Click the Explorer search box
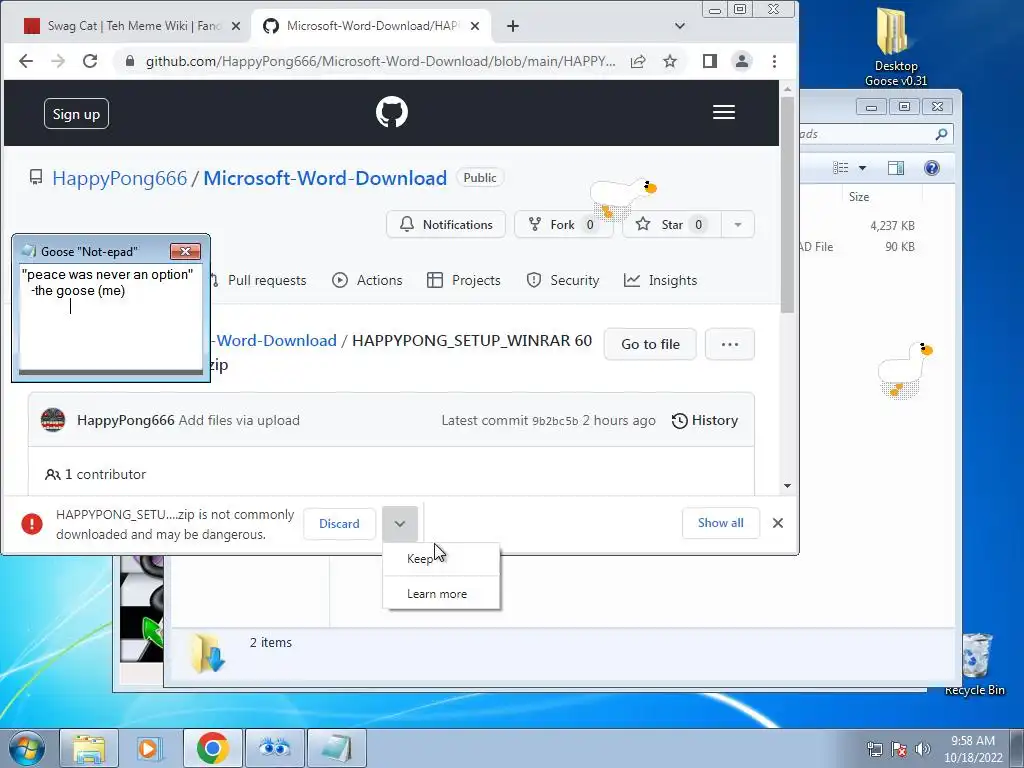 (x=876, y=135)
